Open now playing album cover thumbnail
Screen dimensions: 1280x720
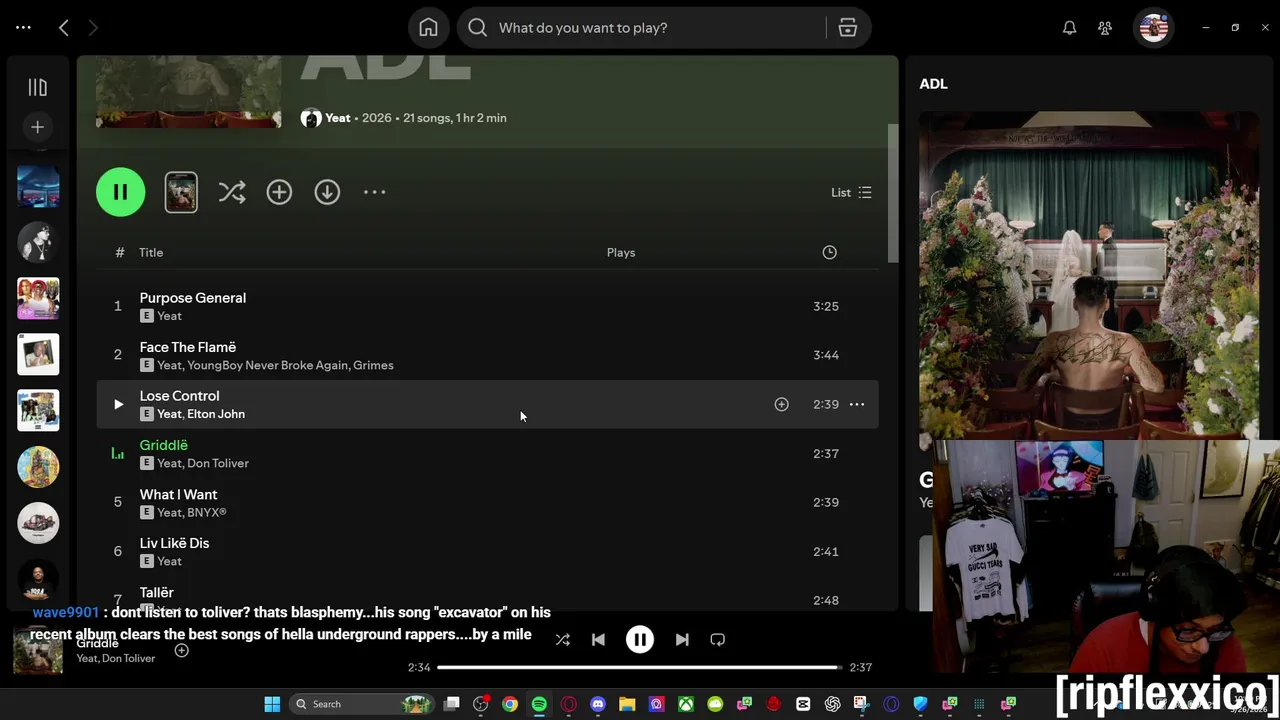point(38,651)
